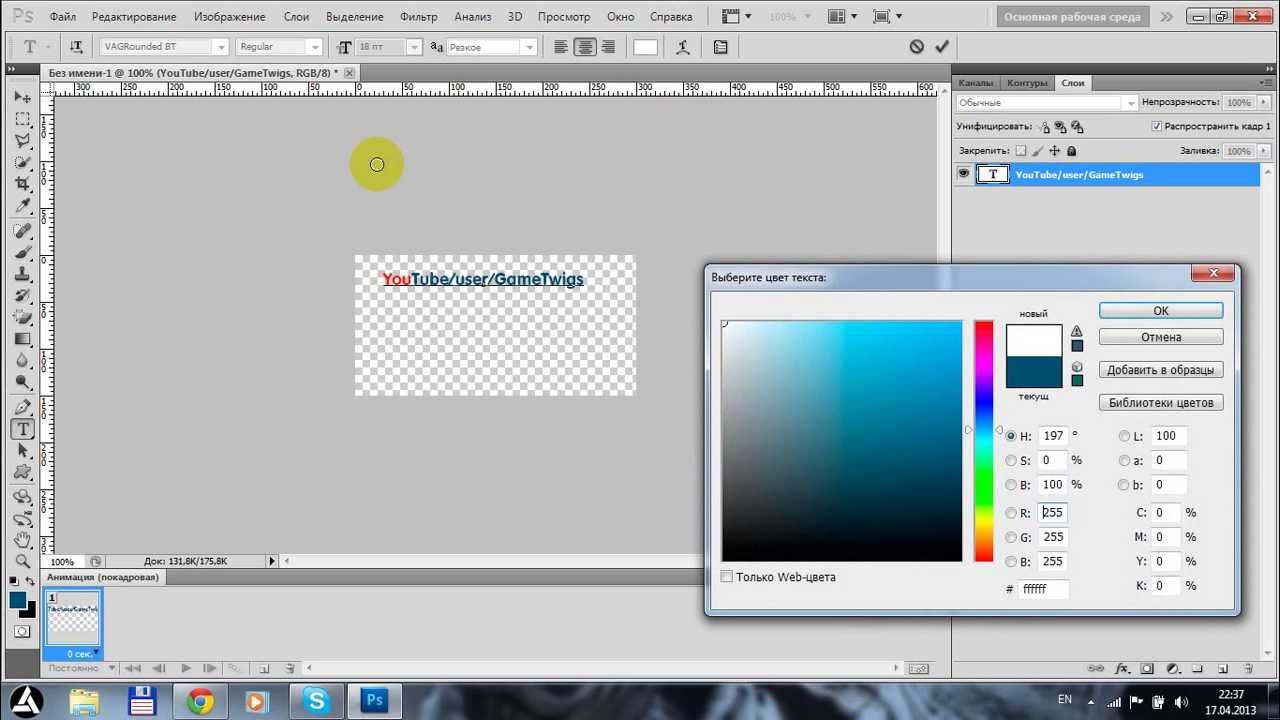Select the R red radio button
1280x720 pixels.
click(1011, 513)
